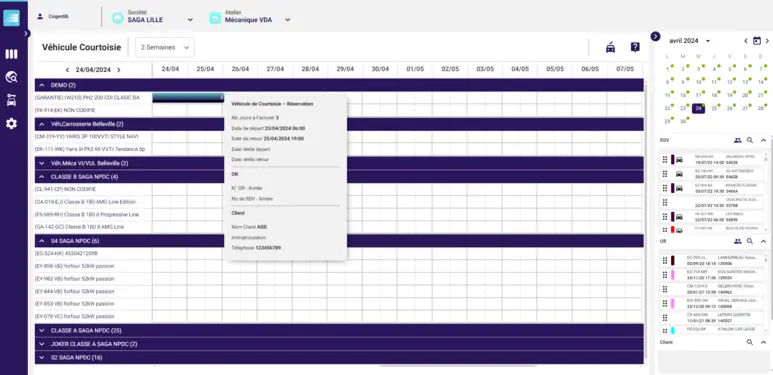
Task: Expand the S2 SAGA NPDC (16) group
Action: tap(41, 357)
